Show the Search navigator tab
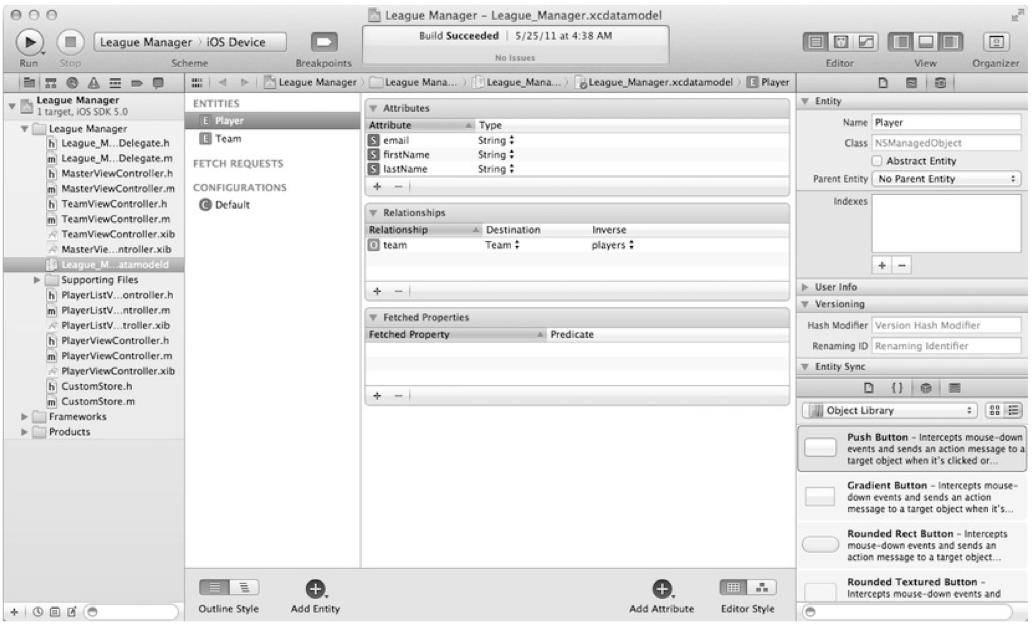Image resolution: width=1035 pixels, height=628 pixels. tap(72, 83)
